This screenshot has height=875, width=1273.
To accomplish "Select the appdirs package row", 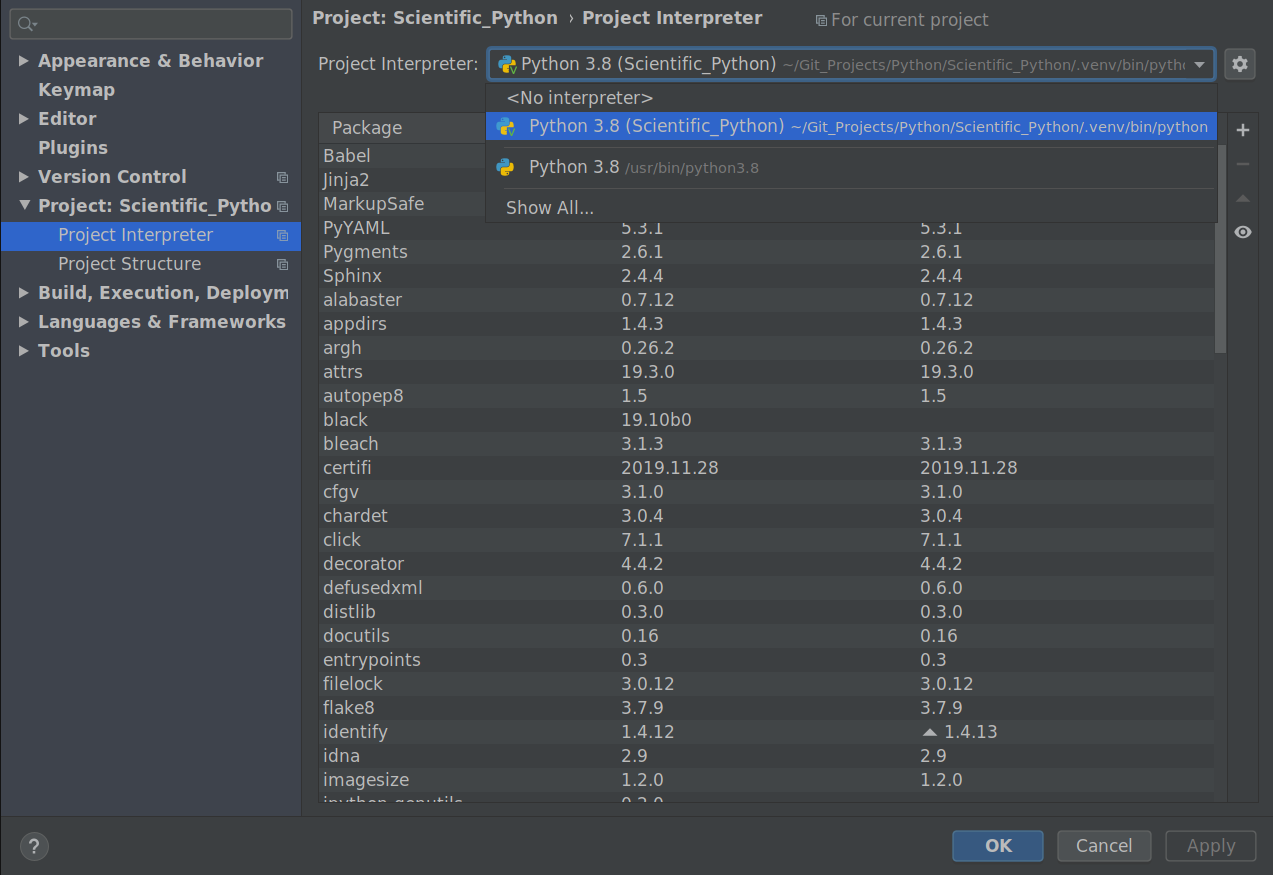I will pos(768,324).
